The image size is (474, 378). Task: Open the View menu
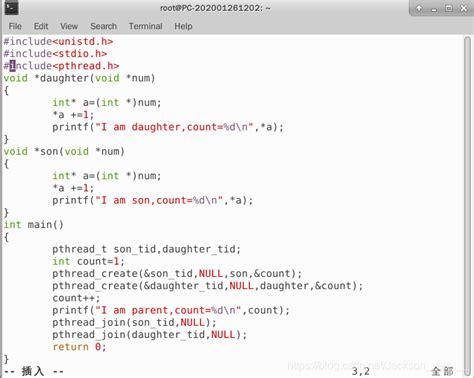click(x=69, y=26)
